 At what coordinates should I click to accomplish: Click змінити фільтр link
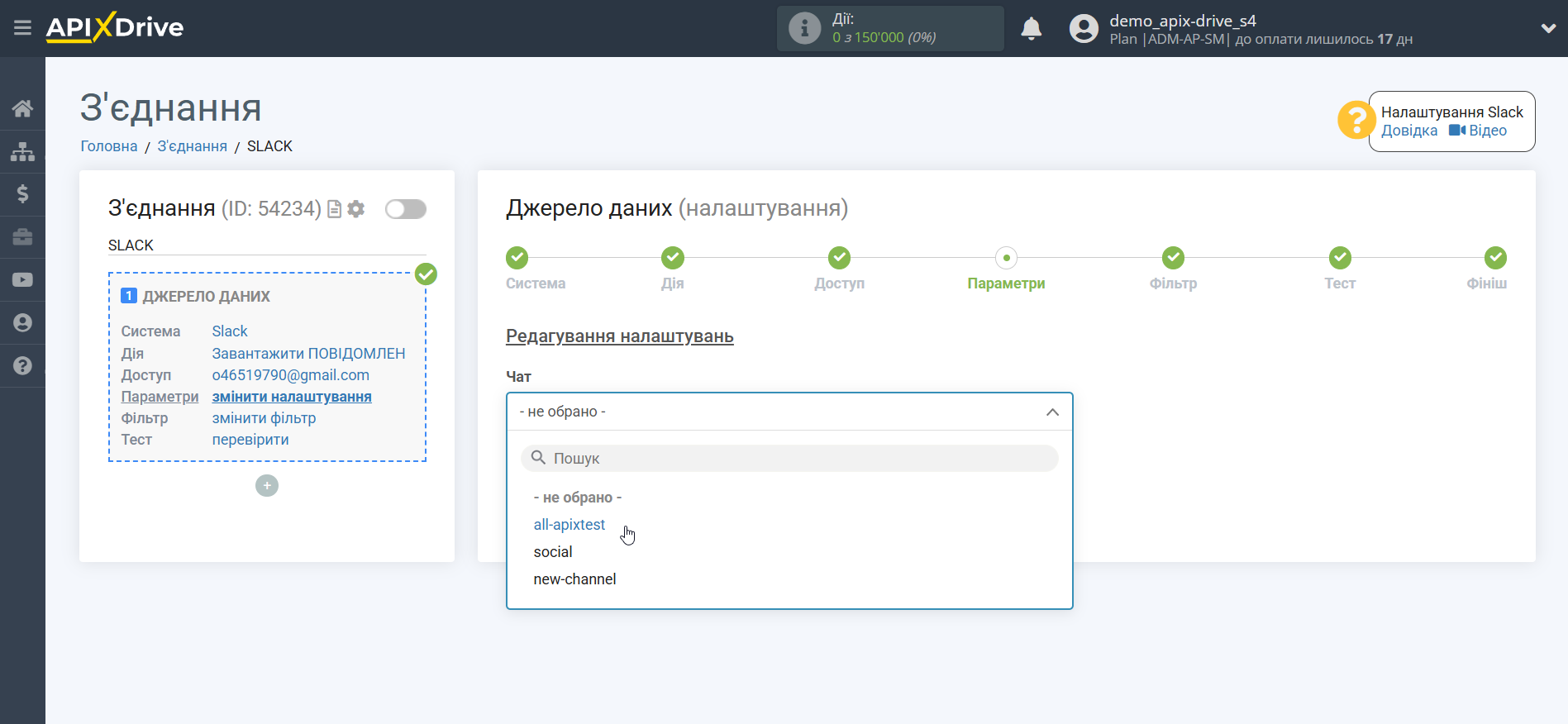tap(264, 418)
